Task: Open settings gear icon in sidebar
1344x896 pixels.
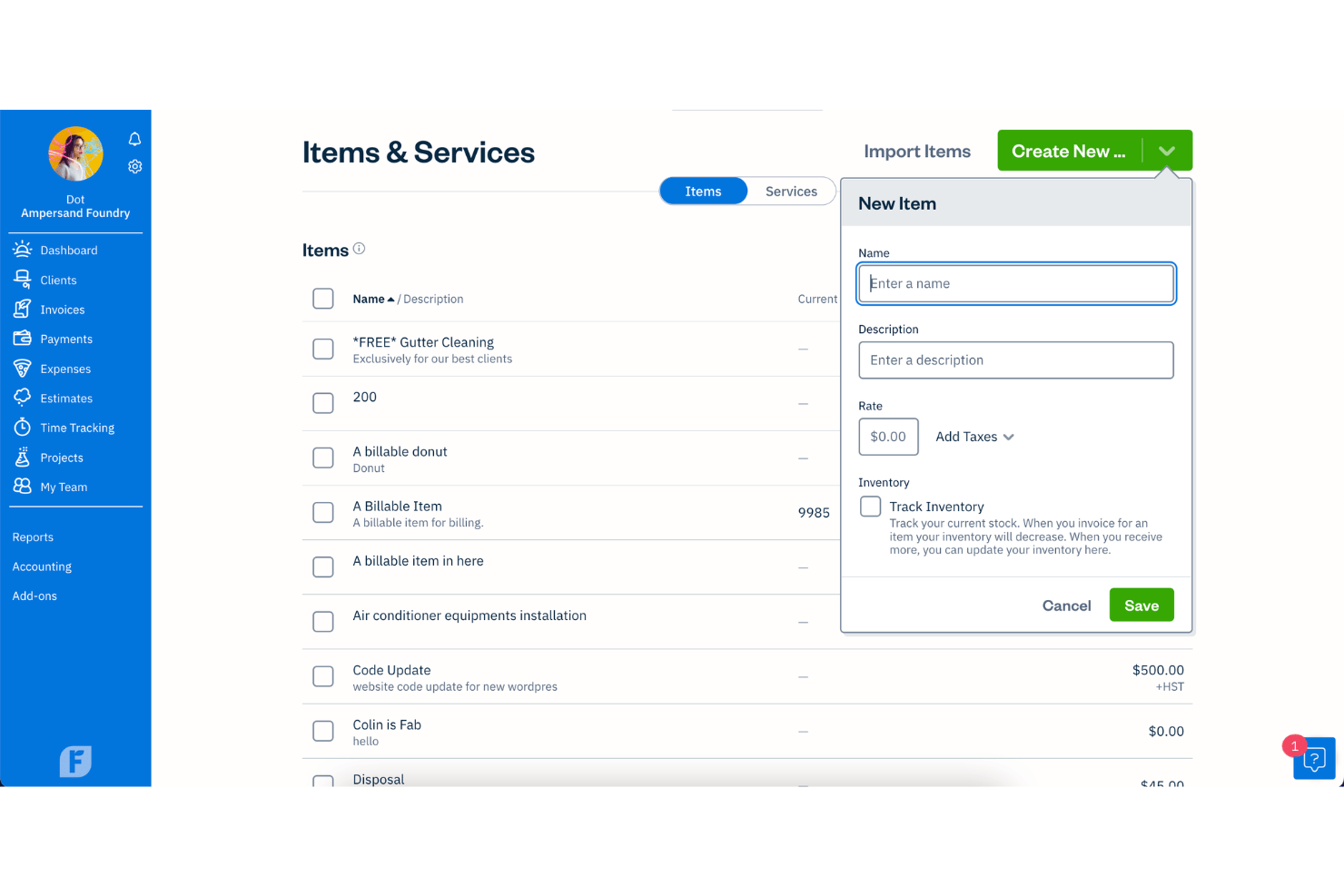Action: [x=134, y=167]
